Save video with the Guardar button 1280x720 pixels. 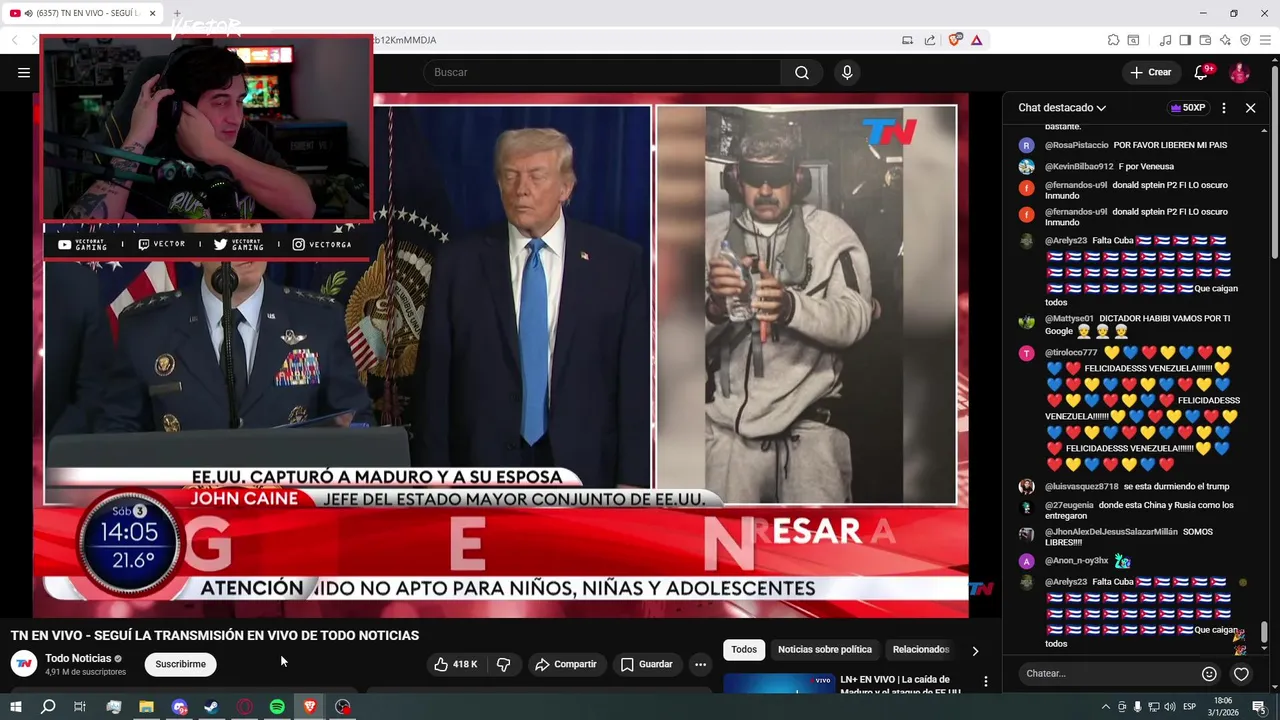tap(646, 664)
